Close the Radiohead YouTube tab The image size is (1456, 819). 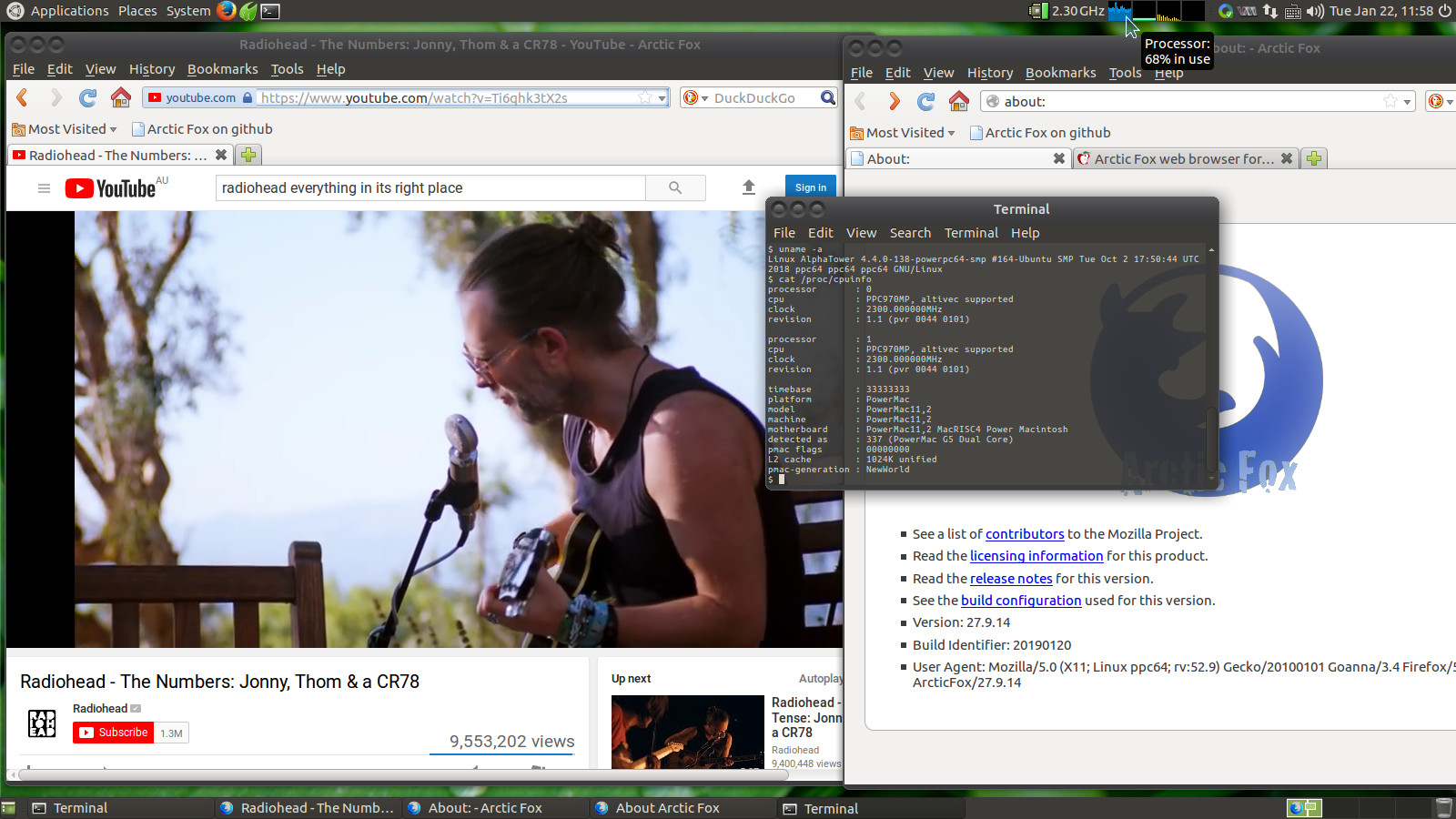(x=220, y=156)
